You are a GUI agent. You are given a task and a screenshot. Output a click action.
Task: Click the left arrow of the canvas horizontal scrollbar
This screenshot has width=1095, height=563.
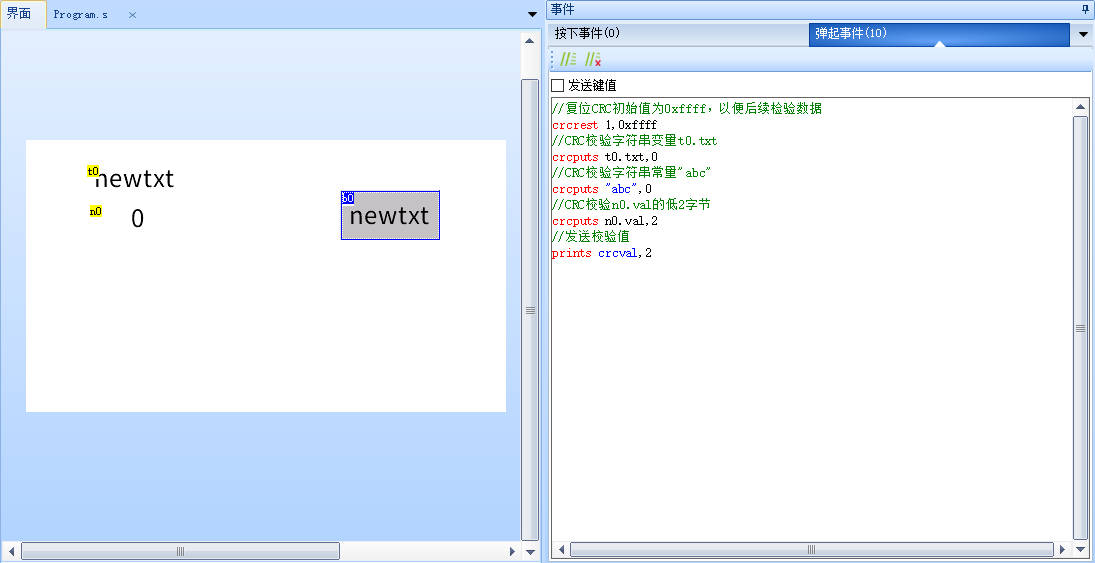coord(11,551)
